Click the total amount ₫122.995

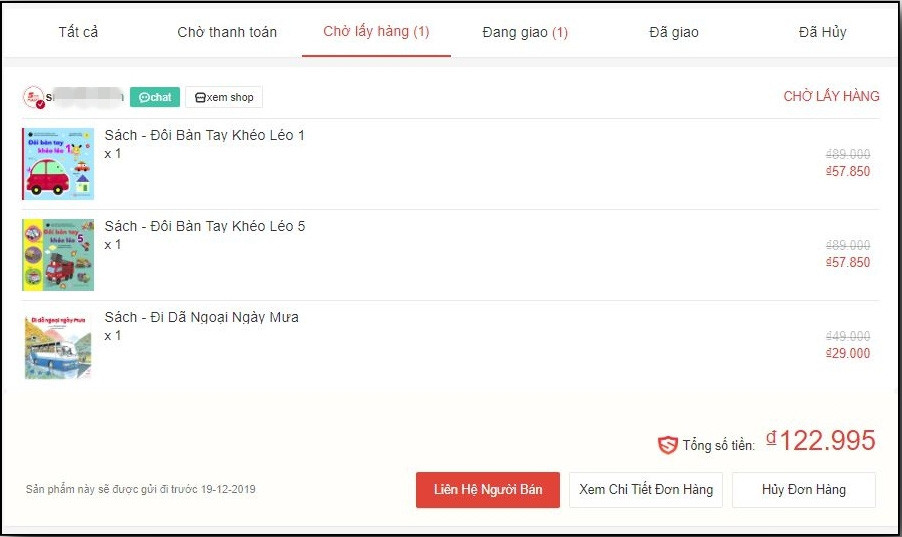(820, 441)
